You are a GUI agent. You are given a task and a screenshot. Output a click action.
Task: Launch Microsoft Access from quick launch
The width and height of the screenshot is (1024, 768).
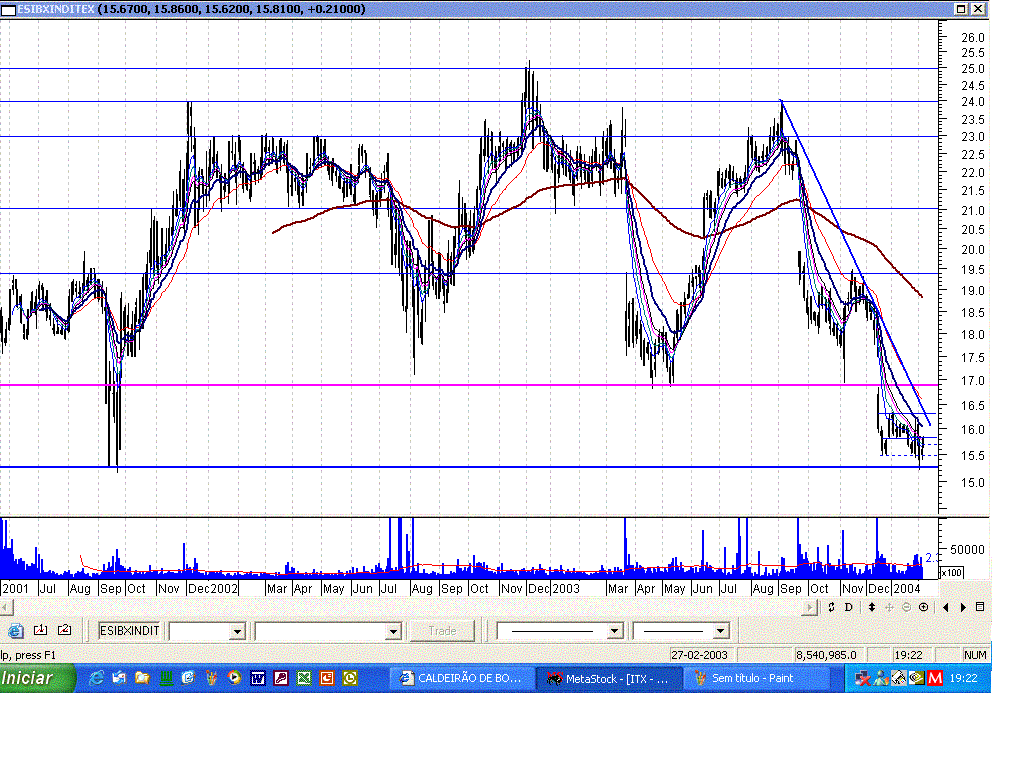pyautogui.click(x=281, y=679)
